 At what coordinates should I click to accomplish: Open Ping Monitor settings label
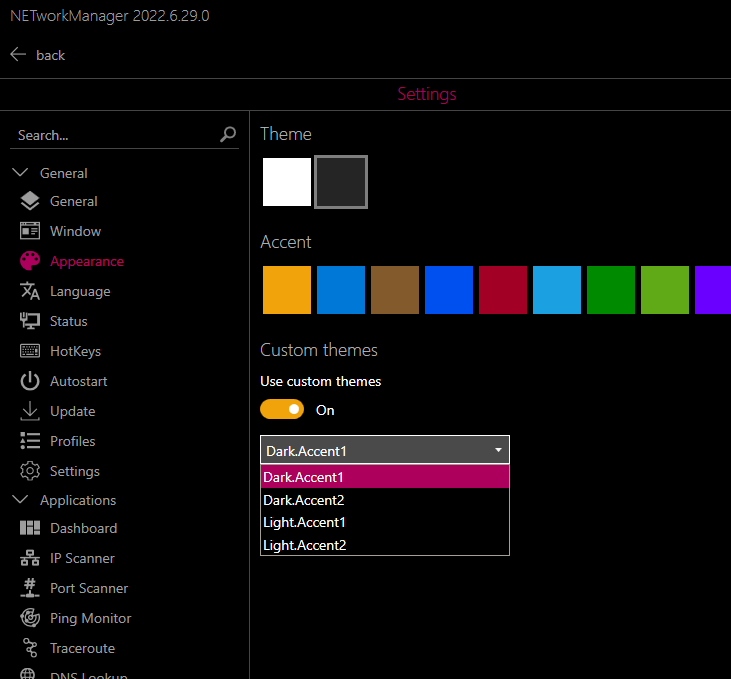tap(90, 618)
